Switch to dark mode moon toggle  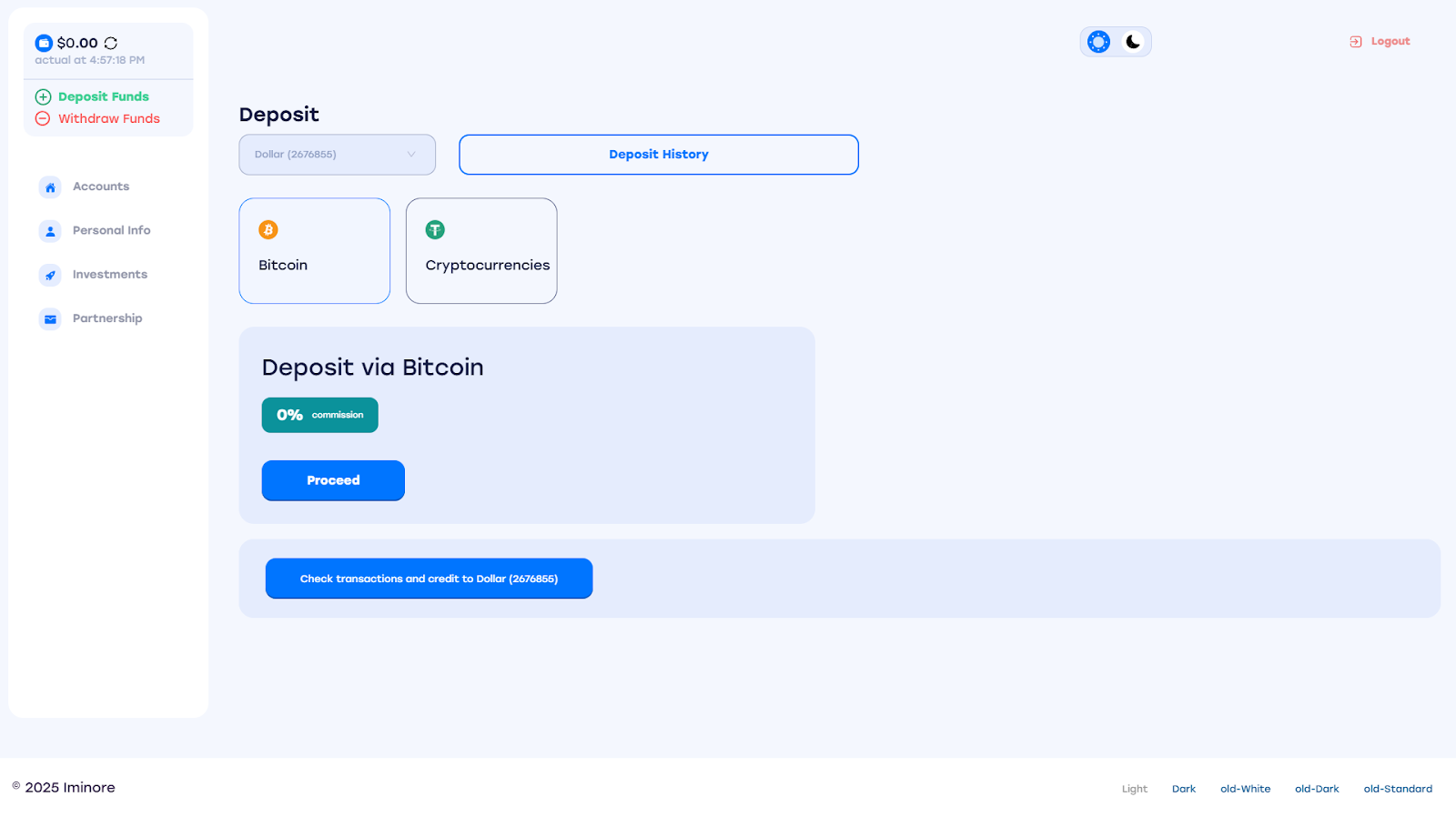(1133, 42)
